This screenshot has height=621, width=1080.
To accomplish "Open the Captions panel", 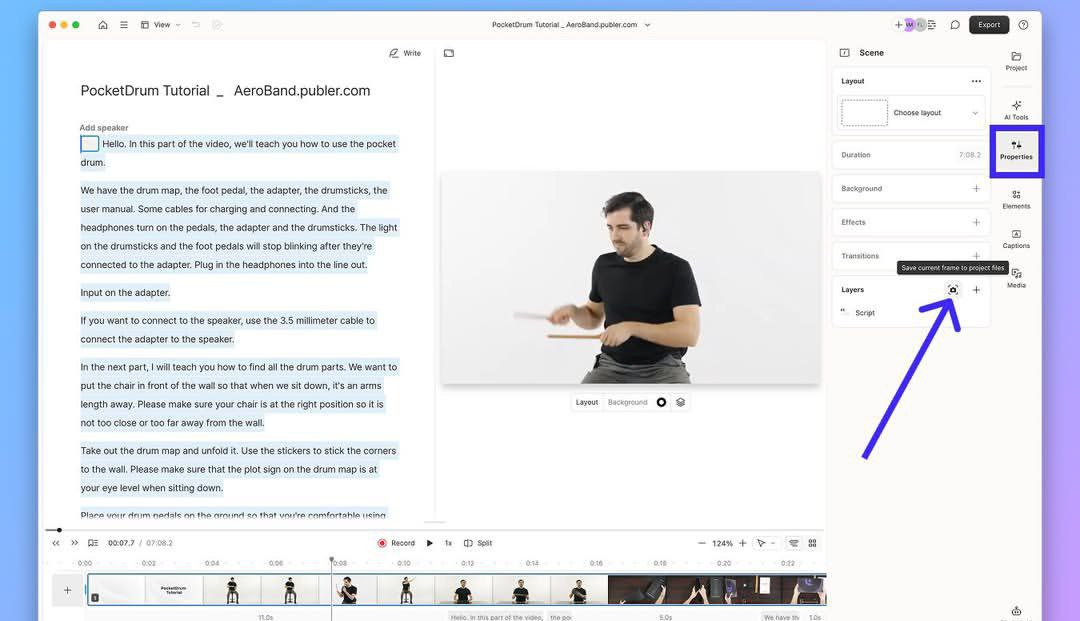I will (x=1016, y=240).
